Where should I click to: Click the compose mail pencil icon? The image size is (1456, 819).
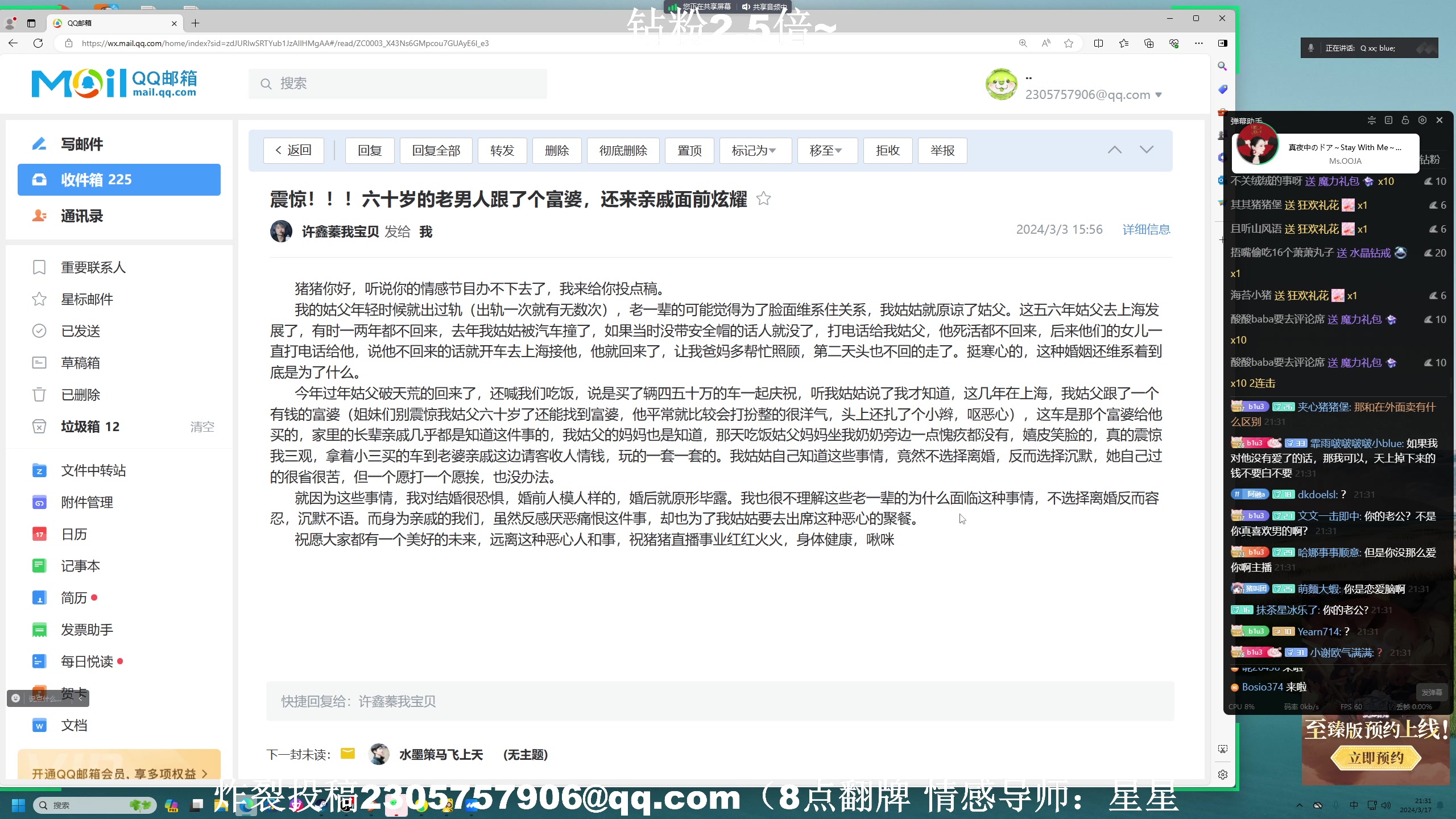pos(39,144)
